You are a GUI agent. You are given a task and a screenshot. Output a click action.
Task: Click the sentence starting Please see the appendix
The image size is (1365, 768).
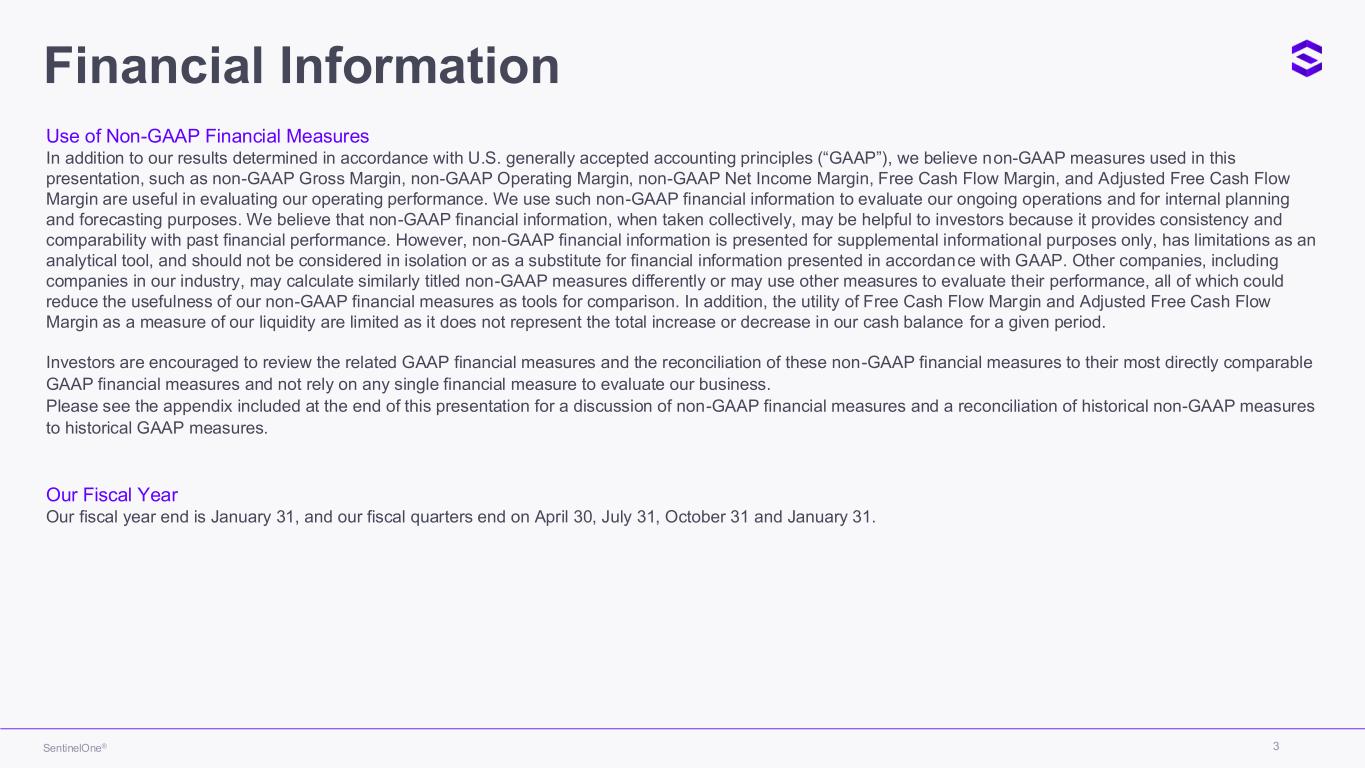[680, 417]
